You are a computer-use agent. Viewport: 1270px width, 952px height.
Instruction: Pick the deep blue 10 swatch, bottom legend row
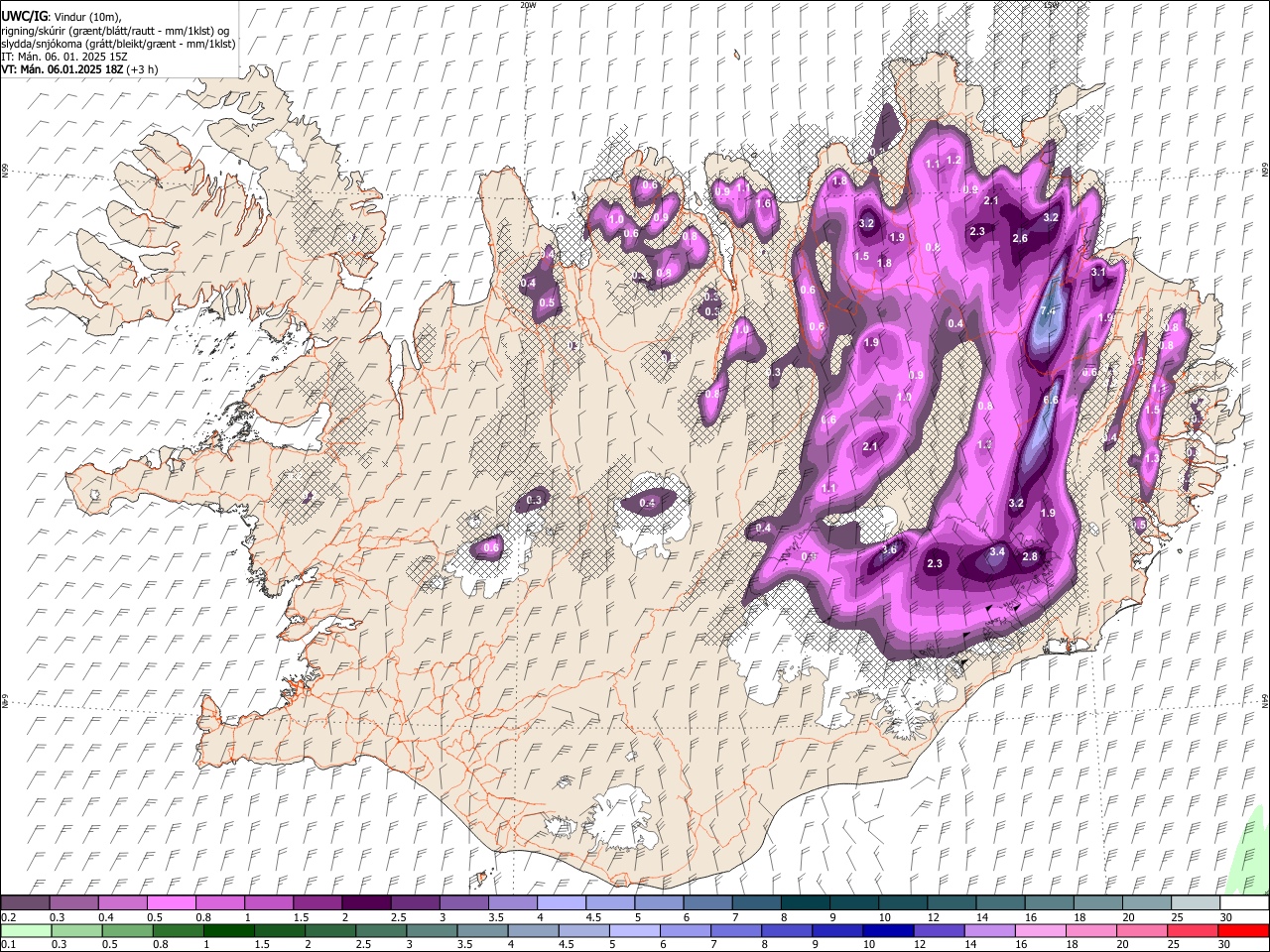coord(888,930)
